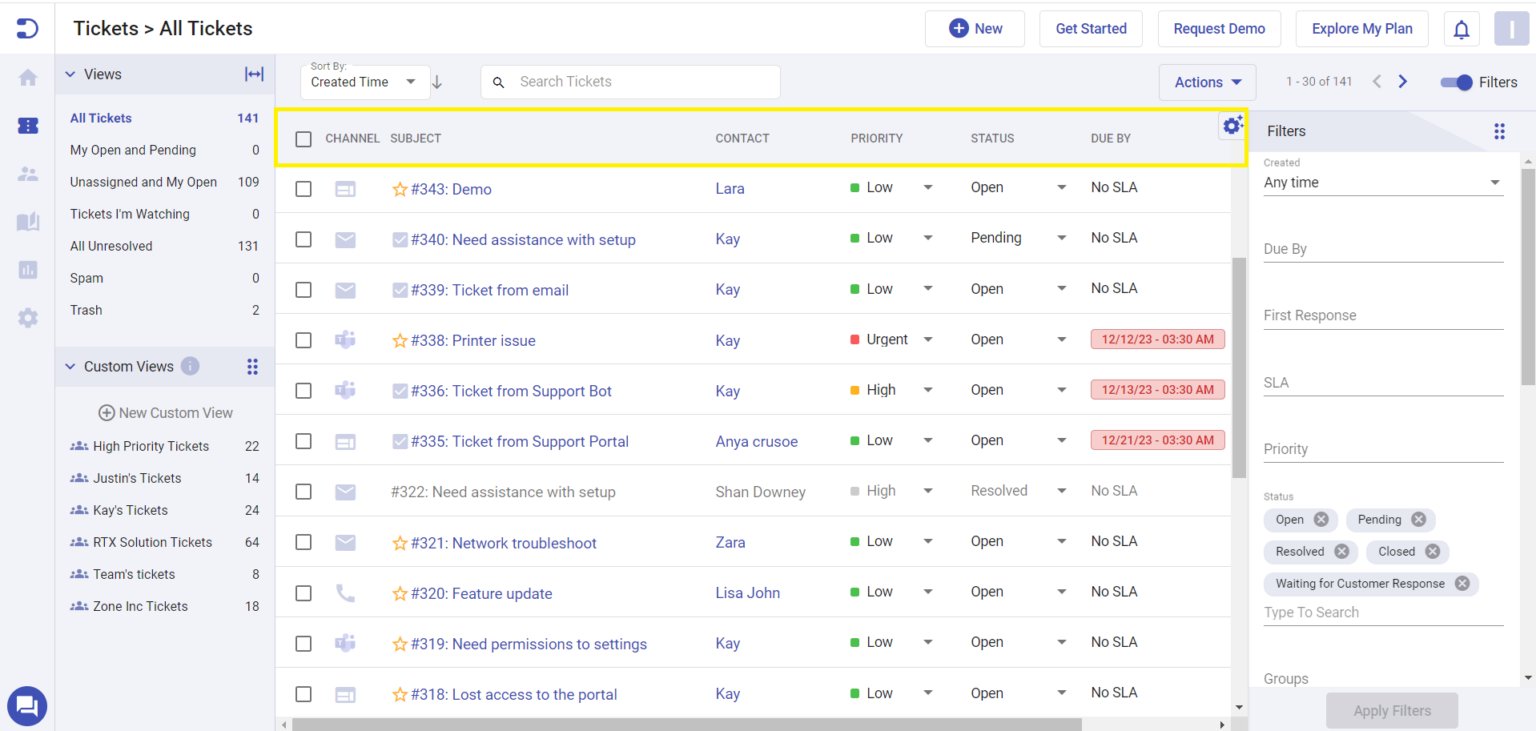
Task: Select the Tickets icon in the left sidebar
Action: click(x=27, y=126)
